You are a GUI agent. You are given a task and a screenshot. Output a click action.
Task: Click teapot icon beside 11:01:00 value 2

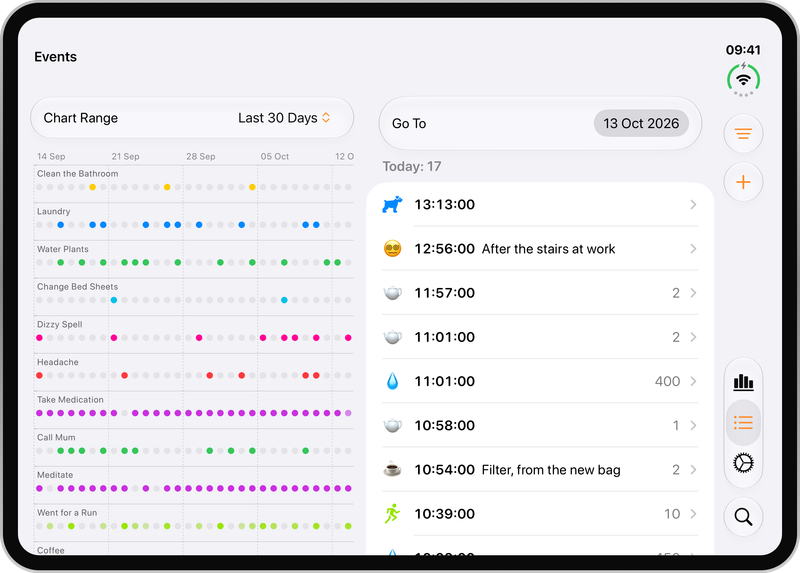tap(392, 337)
